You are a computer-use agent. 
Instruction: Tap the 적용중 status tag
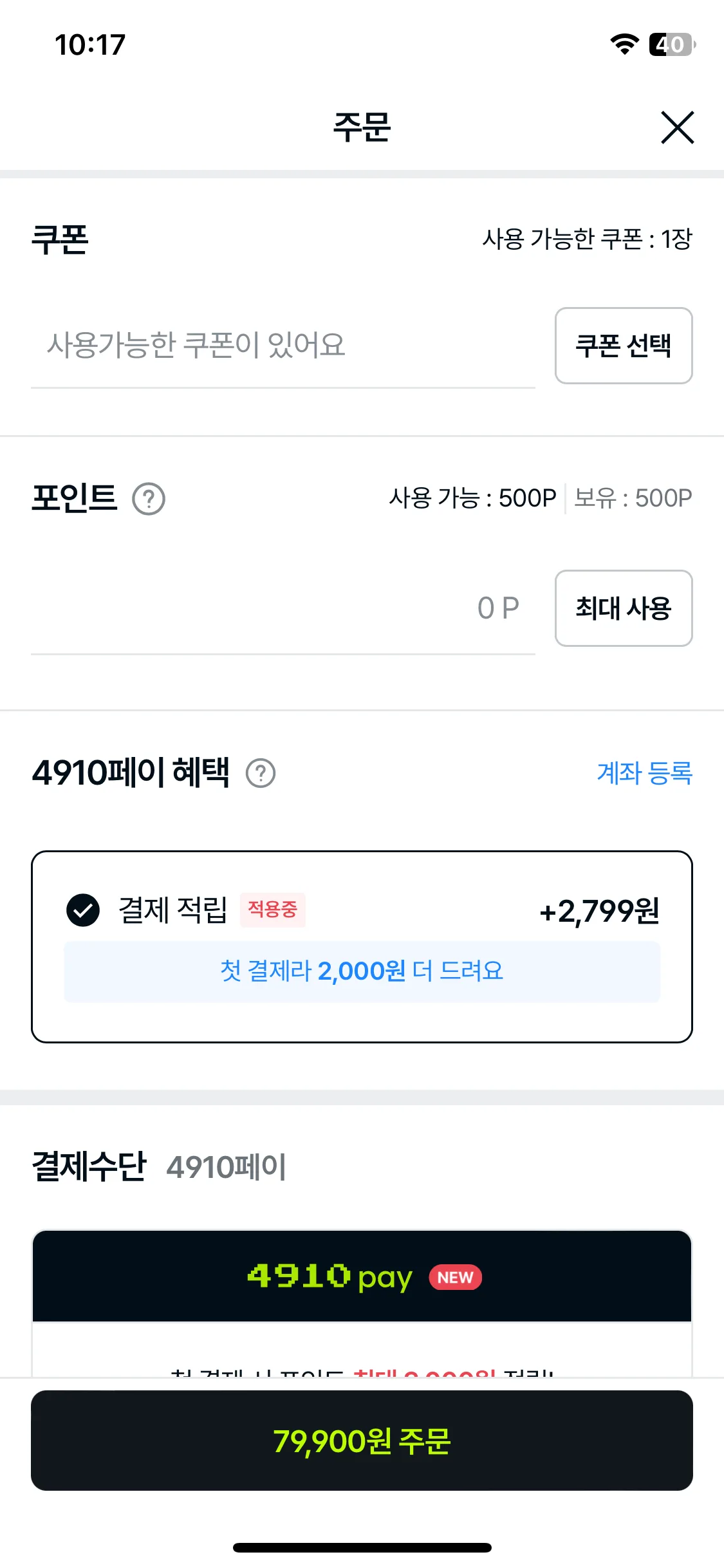click(x=273, y=910)
